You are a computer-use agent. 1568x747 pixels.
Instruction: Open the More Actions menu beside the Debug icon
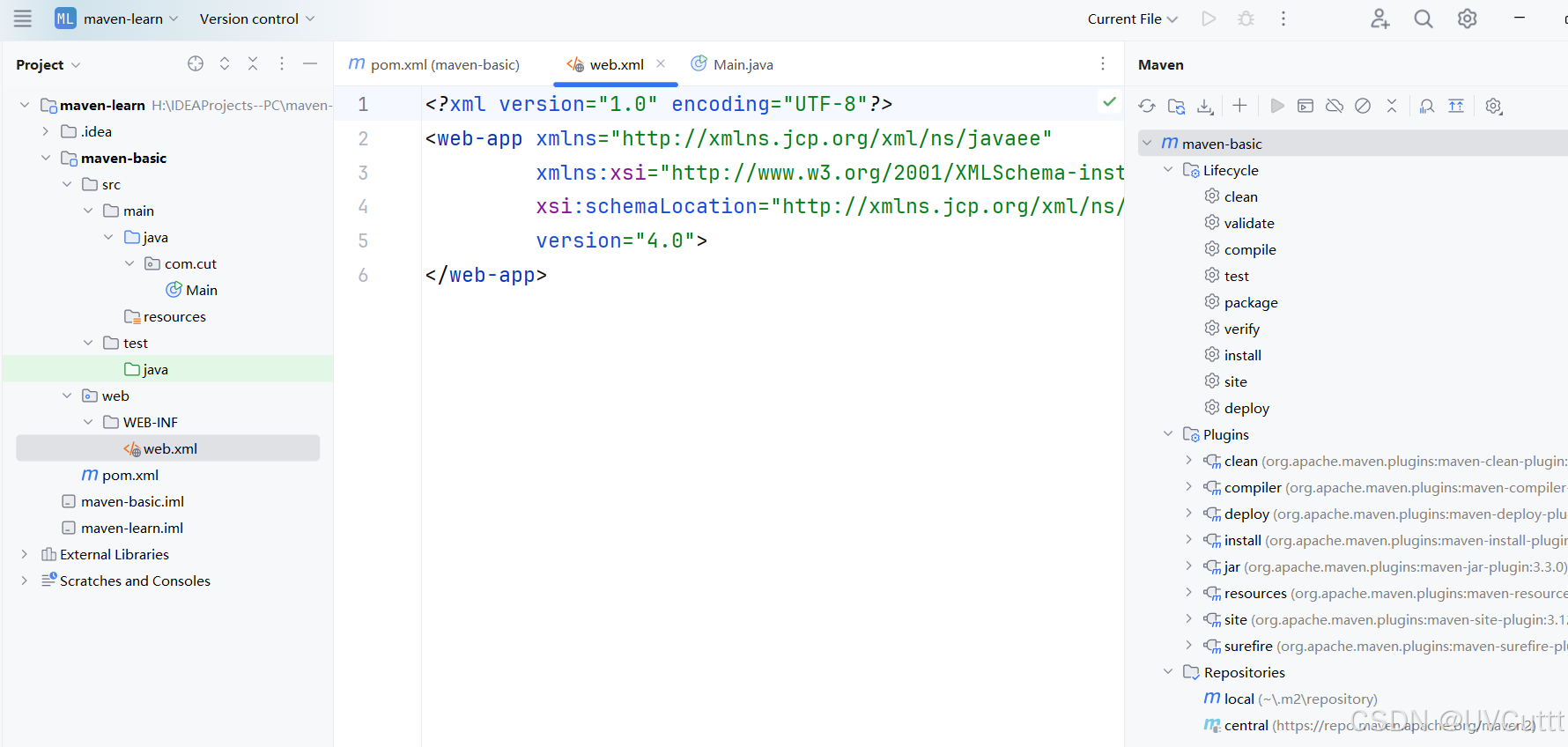[x=1283, y=18]
